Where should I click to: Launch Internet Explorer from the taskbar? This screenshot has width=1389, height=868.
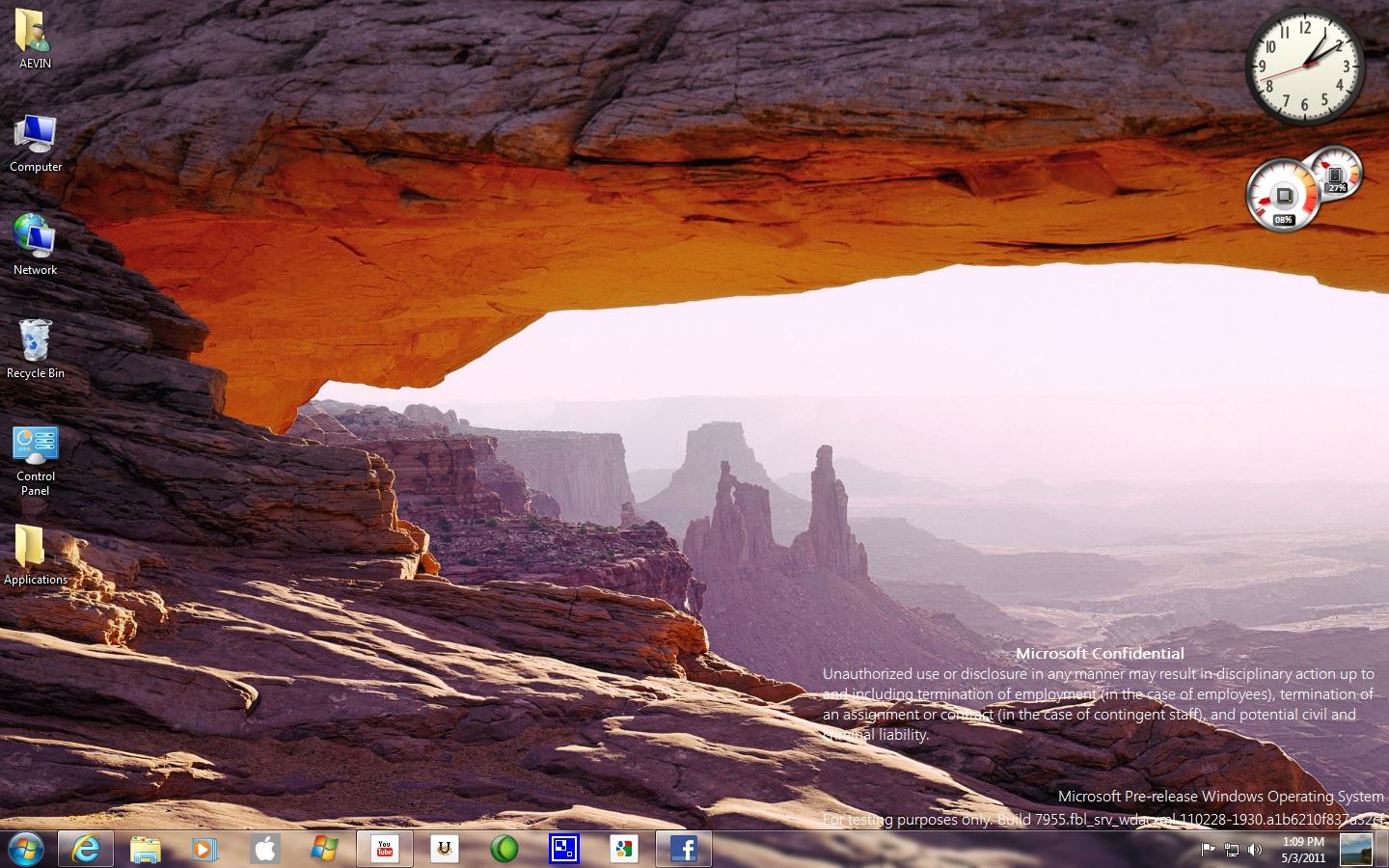(85, 849)
